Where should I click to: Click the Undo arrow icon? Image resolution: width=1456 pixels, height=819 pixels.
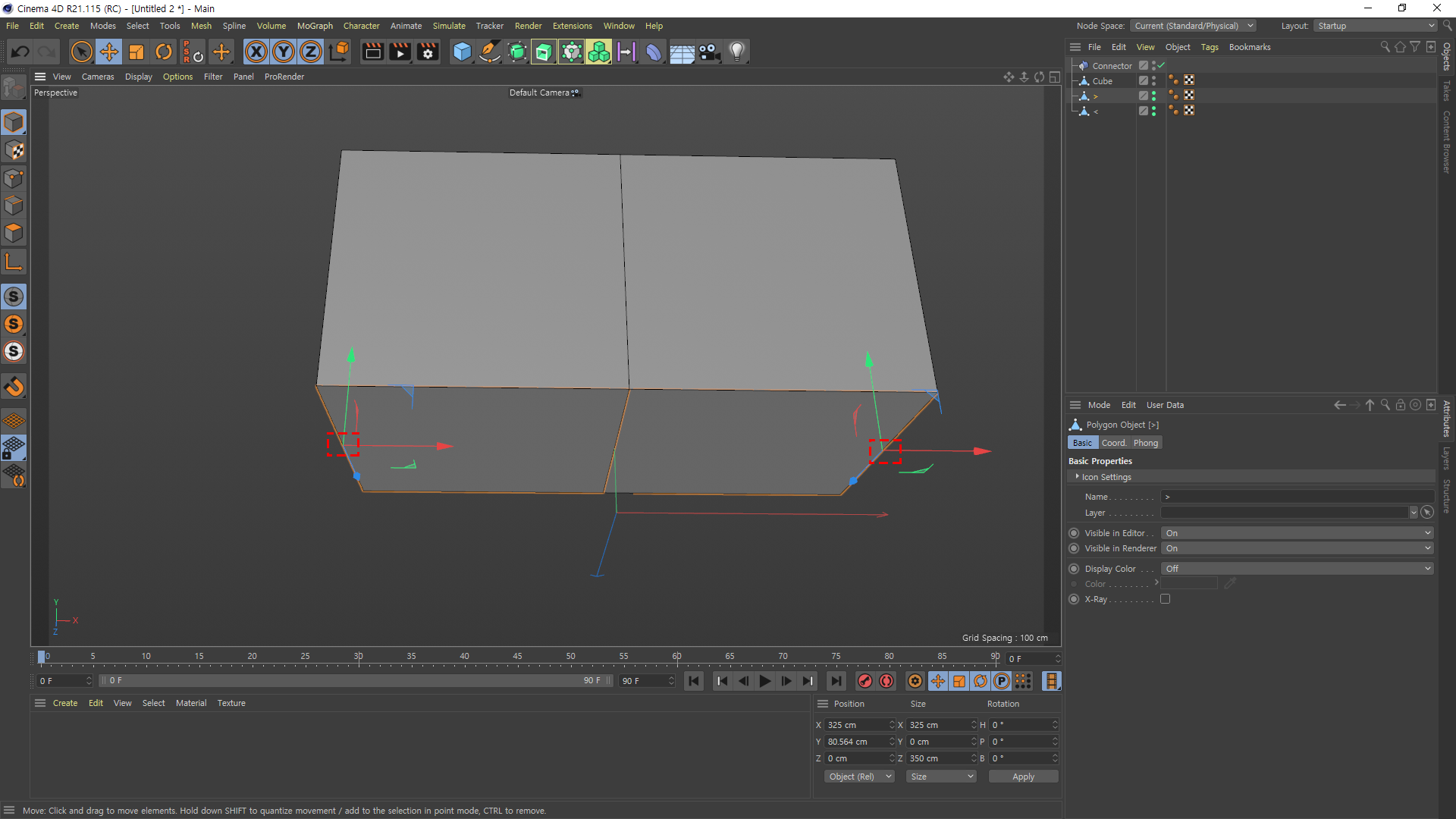[20, 52]
